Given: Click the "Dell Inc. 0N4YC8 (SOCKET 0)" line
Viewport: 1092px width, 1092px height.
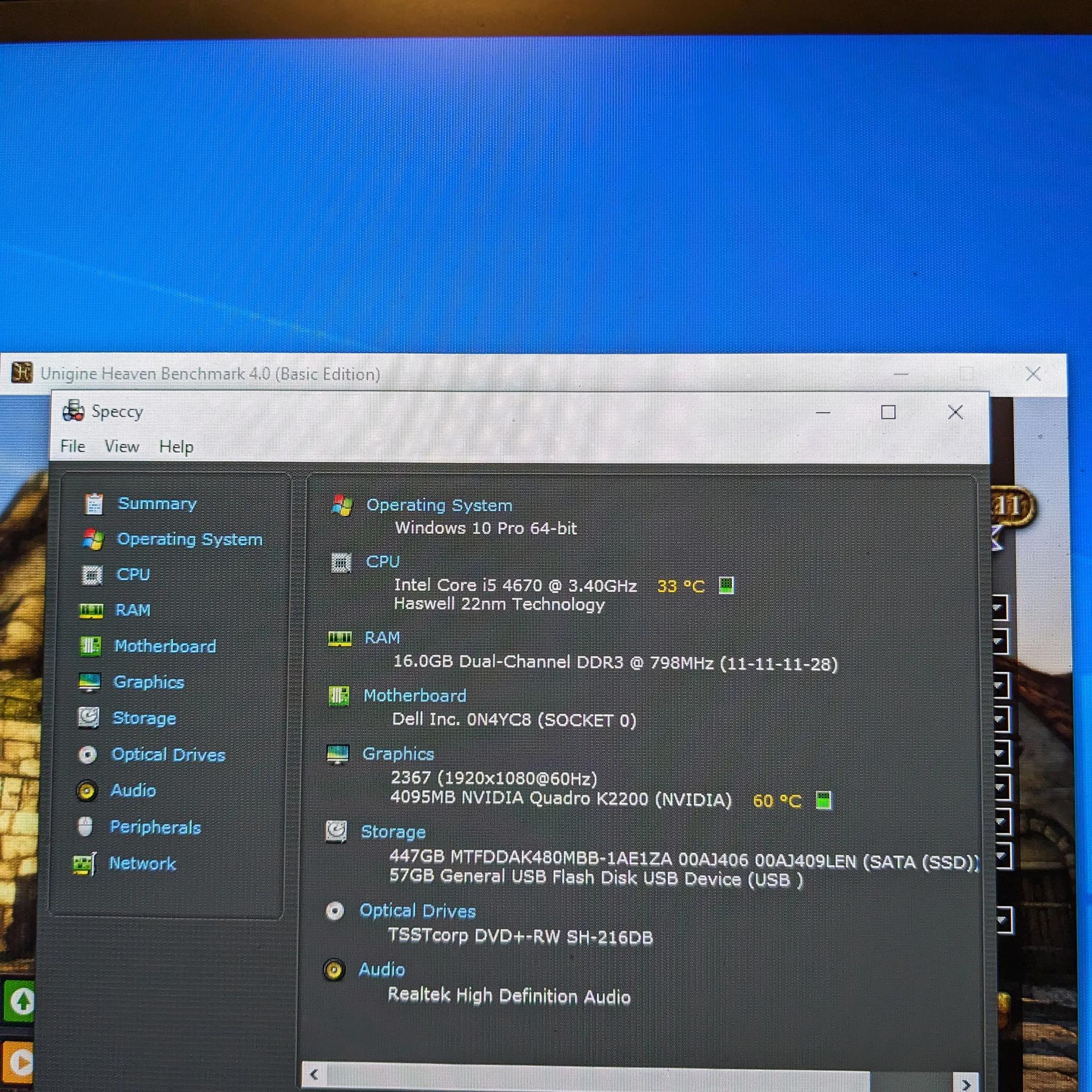Looking at the screenshot, I should pos(515,719).
